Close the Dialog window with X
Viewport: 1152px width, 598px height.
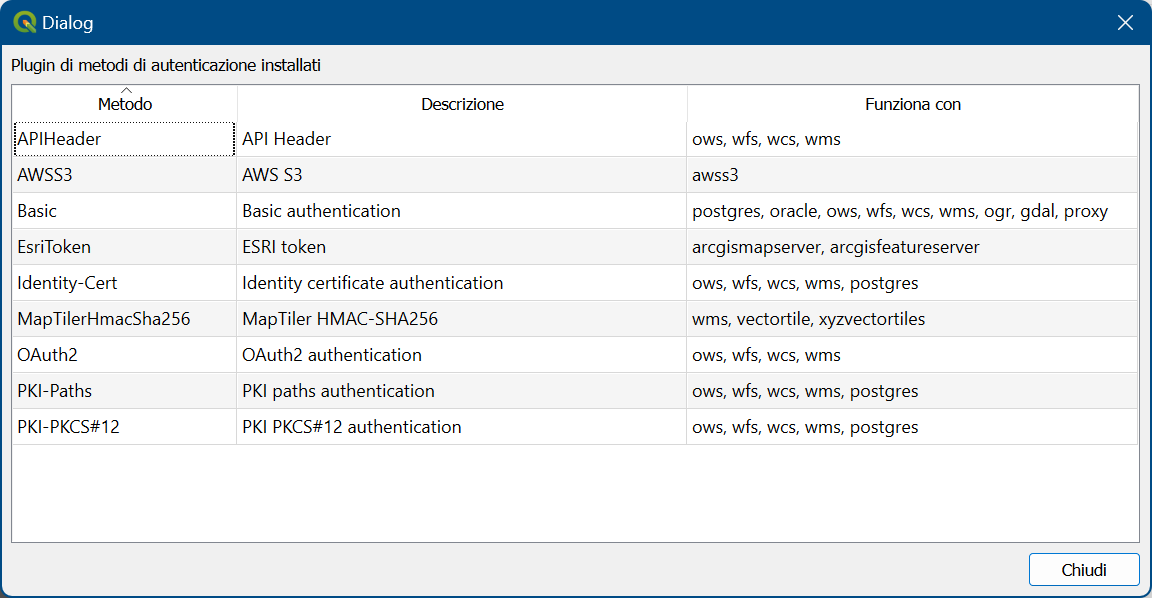point(1125,23)
